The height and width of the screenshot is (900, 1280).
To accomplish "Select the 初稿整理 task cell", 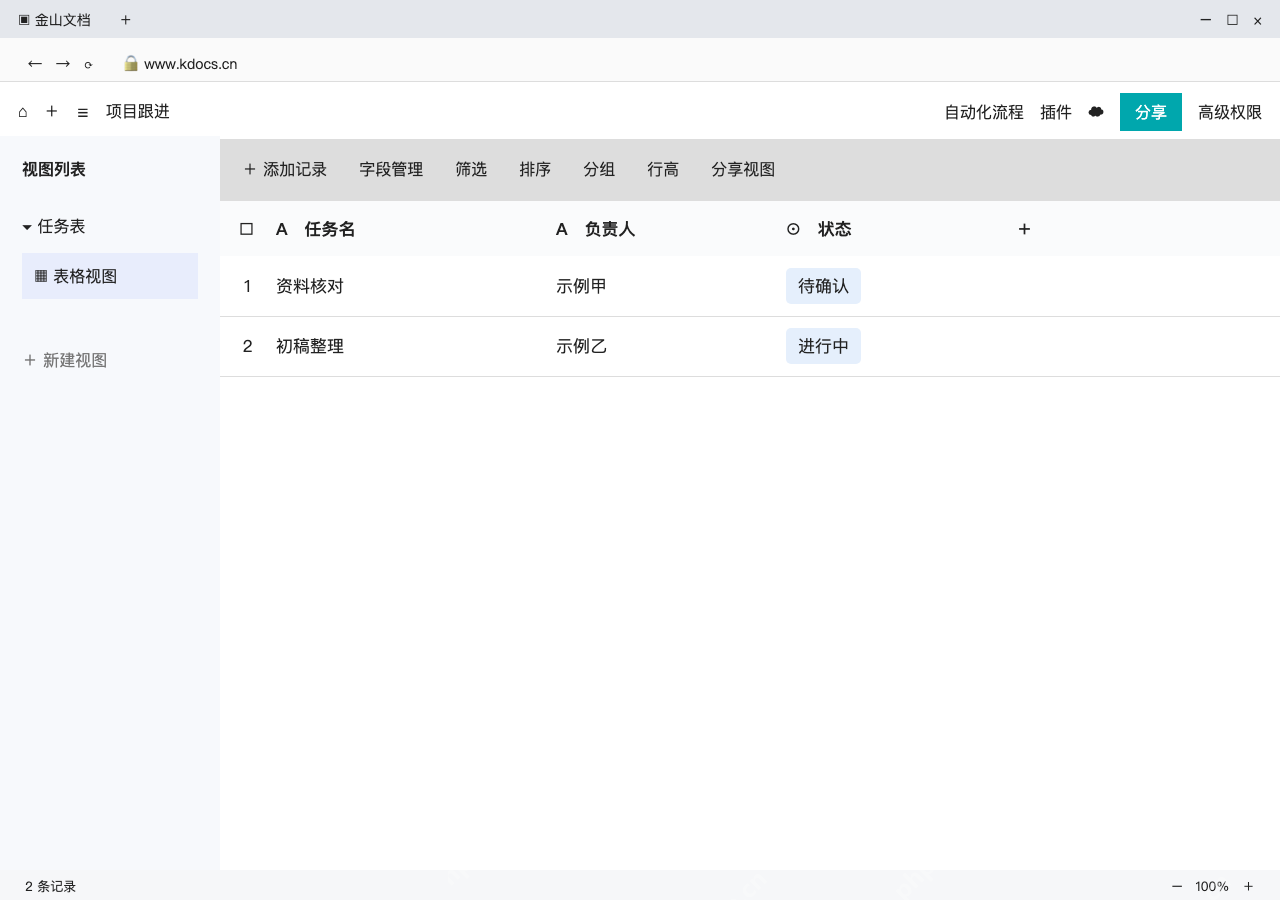I will [310, 346].
